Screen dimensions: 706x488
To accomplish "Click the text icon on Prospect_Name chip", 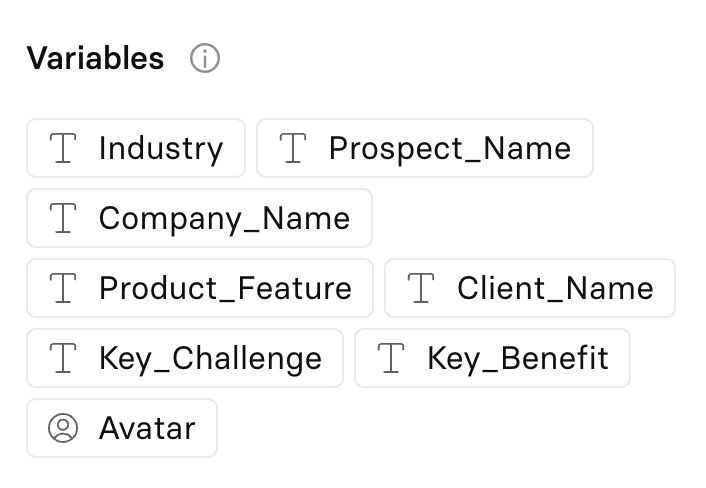I will [x=293, y=148].
